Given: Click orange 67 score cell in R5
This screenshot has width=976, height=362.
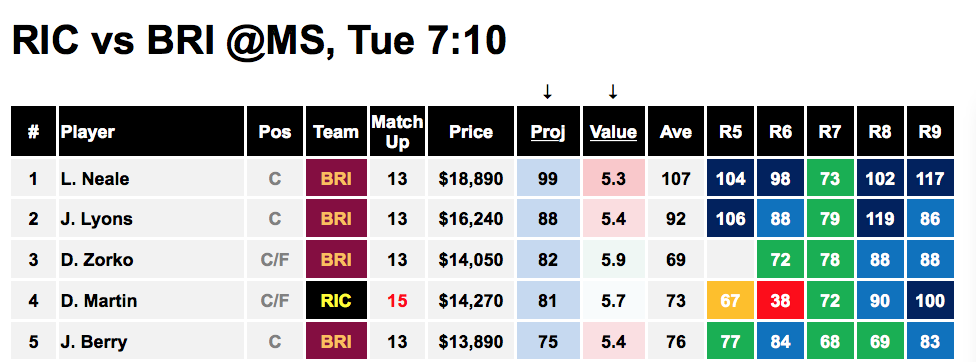Looking at the screenshot, I should [730, 301].
